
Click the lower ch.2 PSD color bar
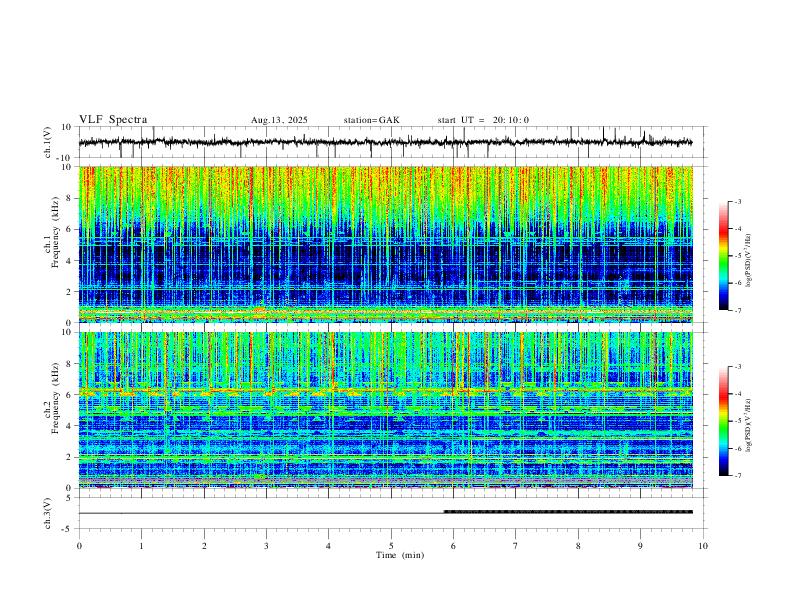tap(724, 421)
